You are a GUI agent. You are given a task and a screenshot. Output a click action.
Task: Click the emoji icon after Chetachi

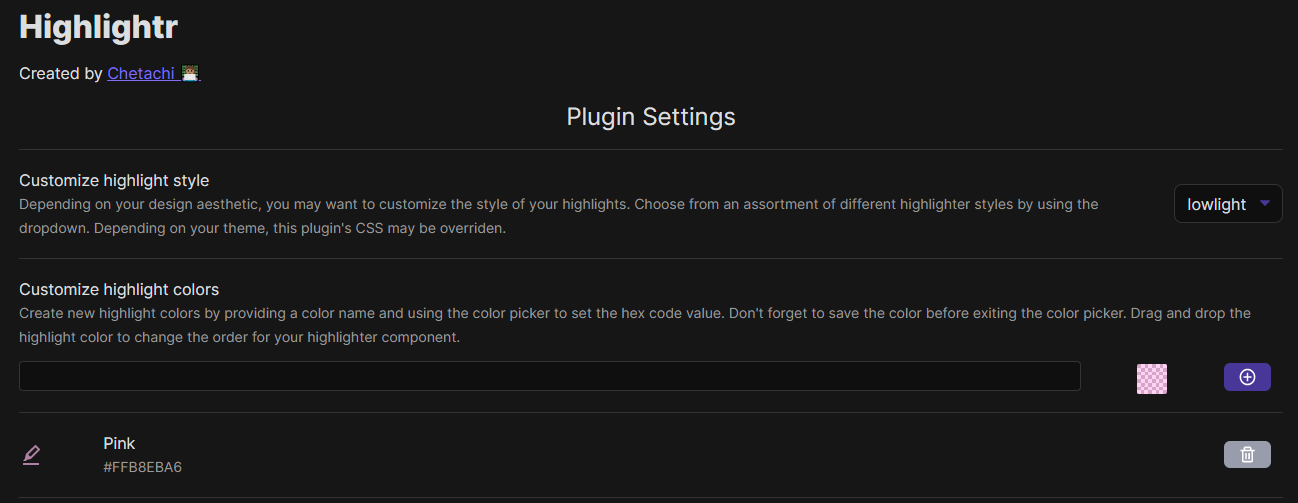pyautogui.click(x=190, y=73)
